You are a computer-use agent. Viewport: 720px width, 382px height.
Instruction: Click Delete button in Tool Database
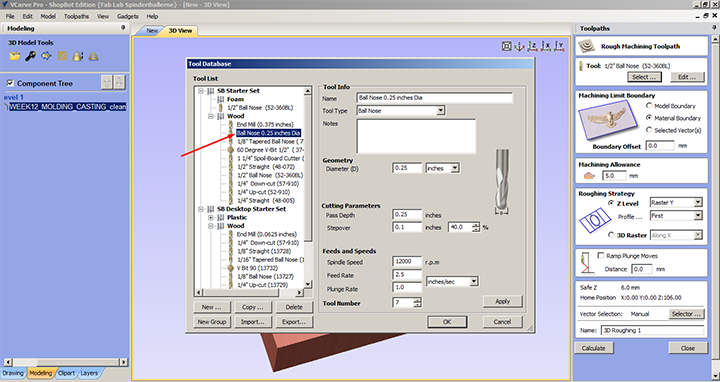(x=294, y=307)
